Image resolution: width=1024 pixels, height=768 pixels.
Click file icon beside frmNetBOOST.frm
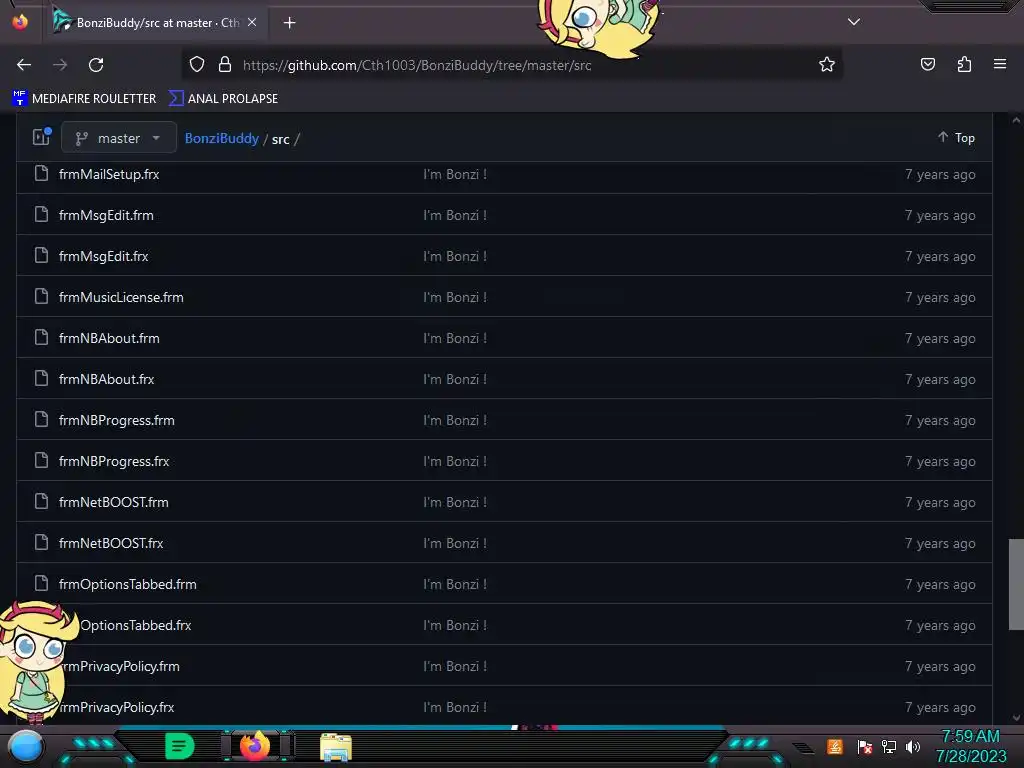coord(41,502)
